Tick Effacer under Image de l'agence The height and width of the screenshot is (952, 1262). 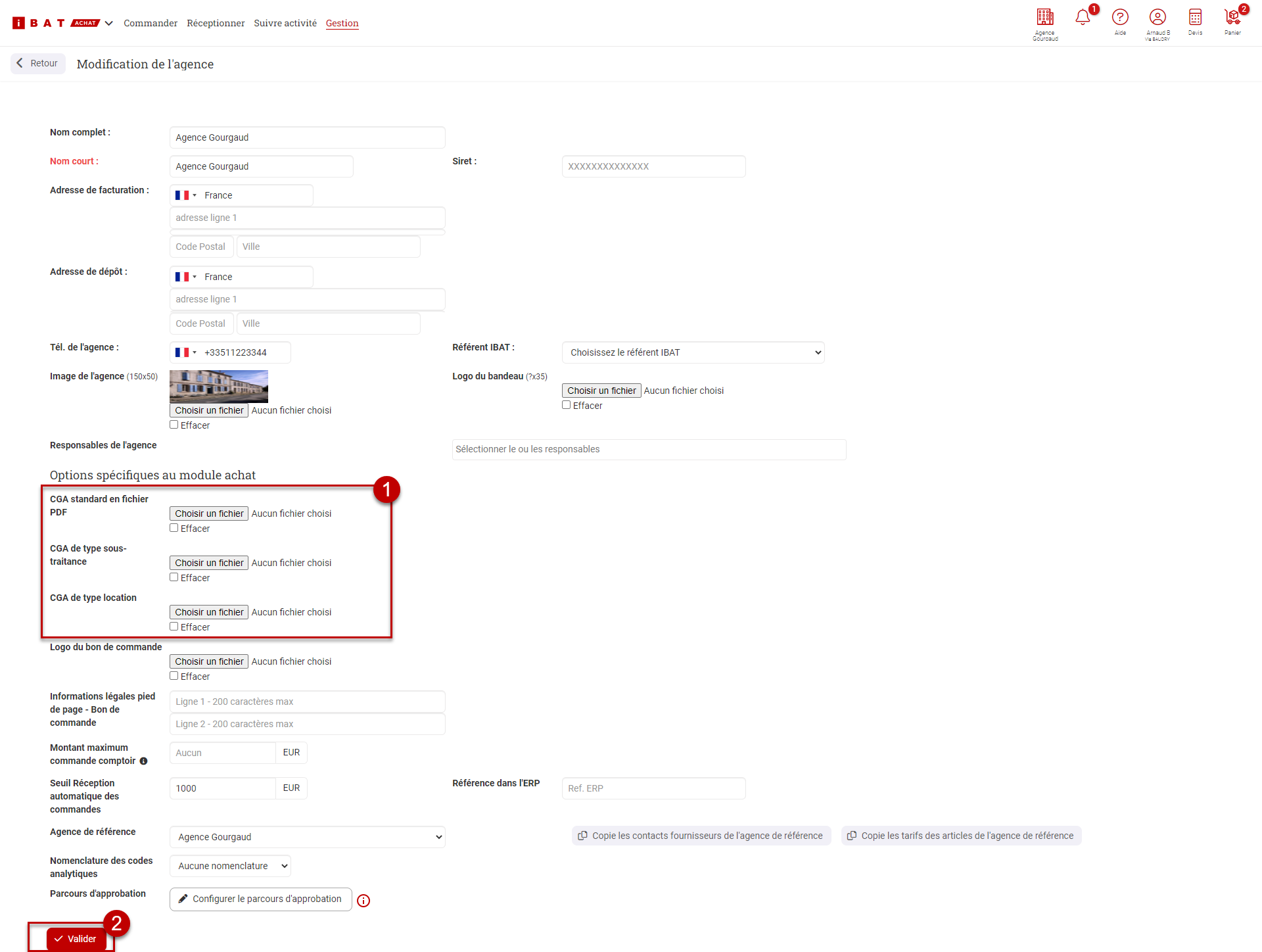(x=174, y=425)
